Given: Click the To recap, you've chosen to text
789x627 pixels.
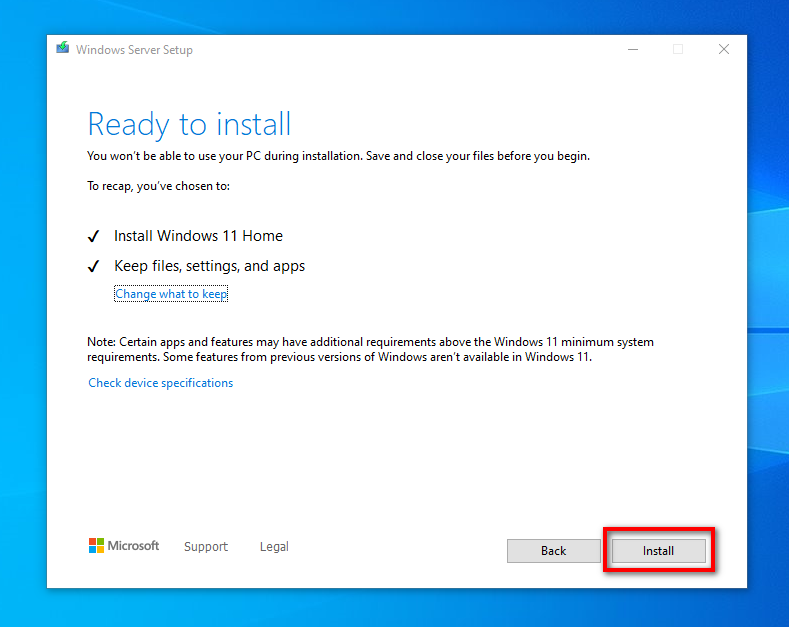Looking at the screenshot, I should coord(159,186).
